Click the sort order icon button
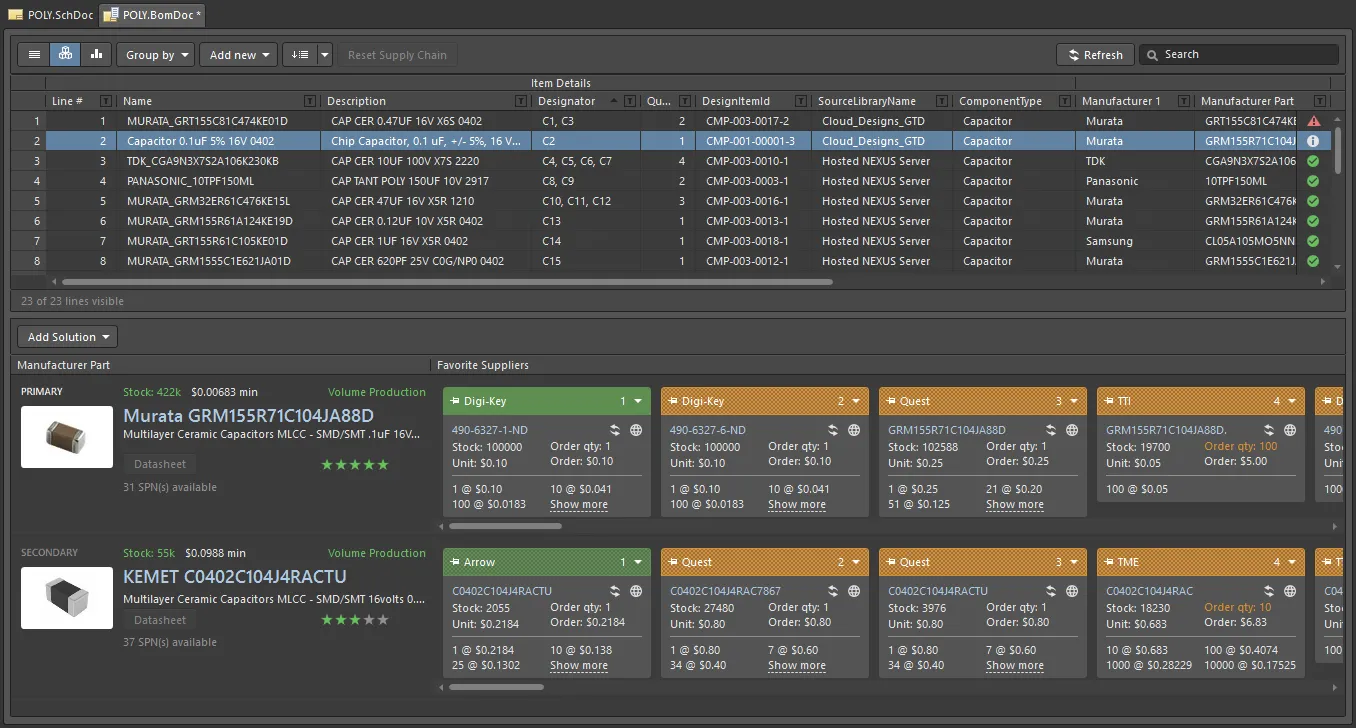Screen dimensions: 1356x728 point(300,55)
